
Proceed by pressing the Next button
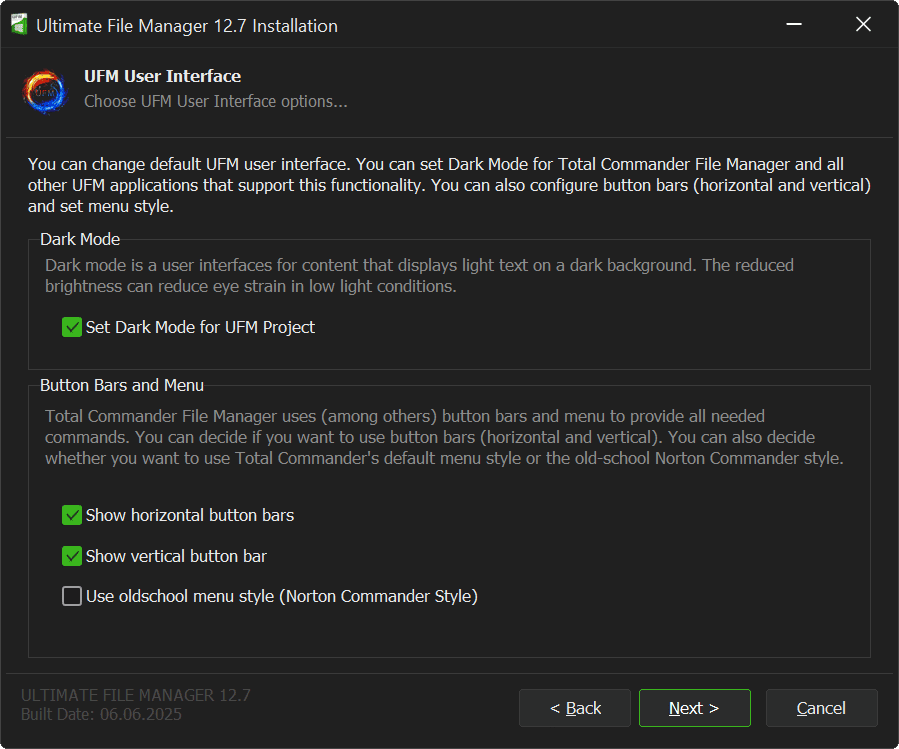[x=694, y=708]
